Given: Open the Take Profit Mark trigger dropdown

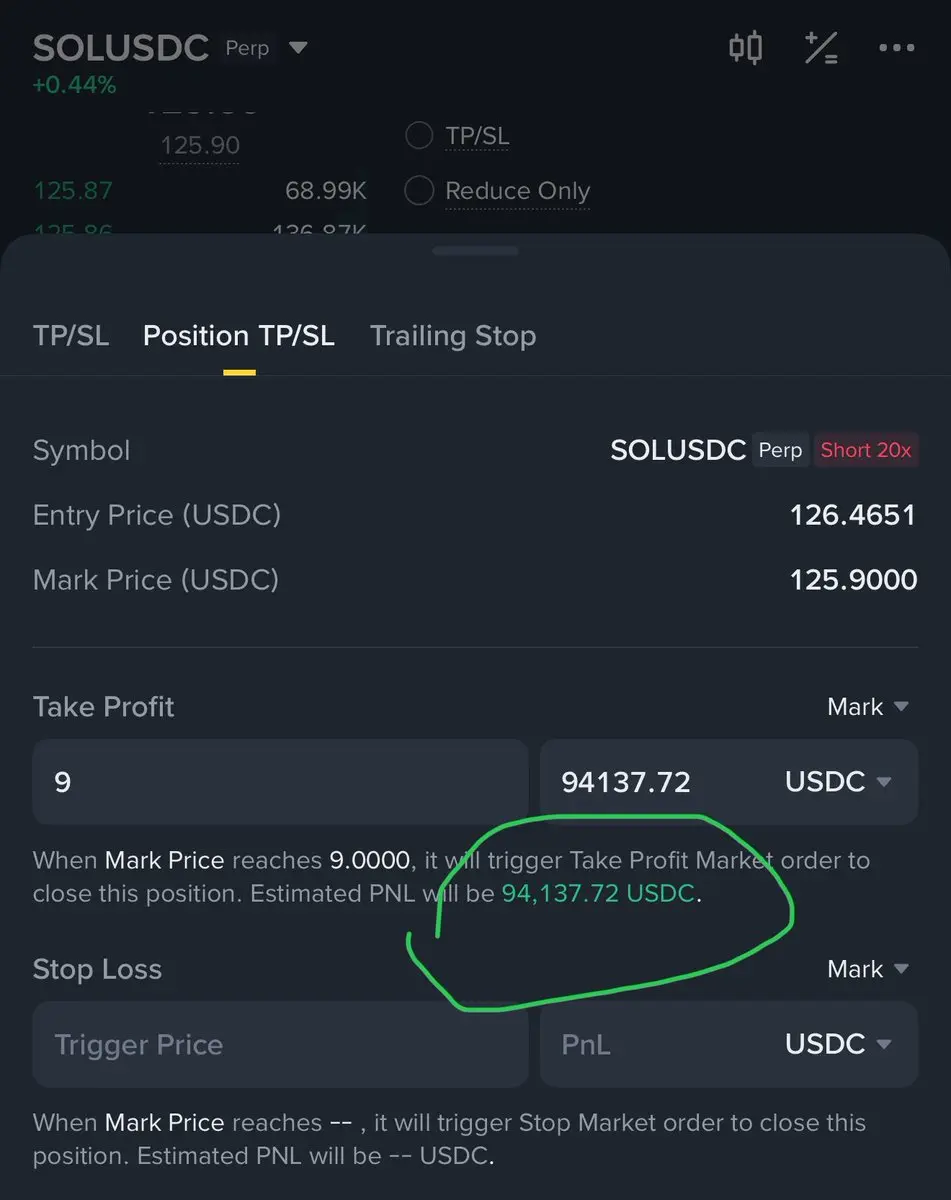Looking at the screenshot, I should [868, 707].
